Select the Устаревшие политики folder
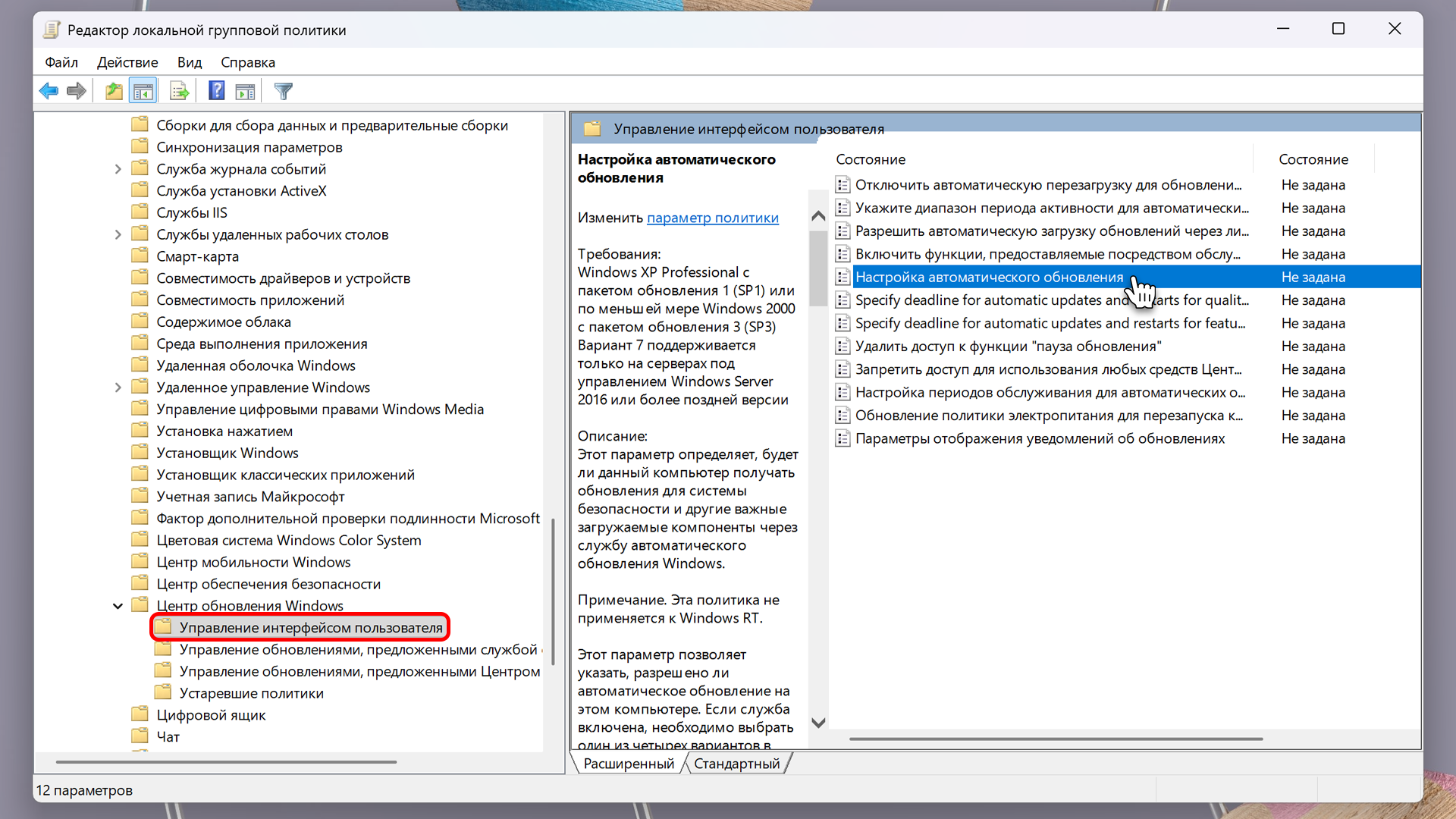Viewport: 1456px width, 819px height. coord(251,693)
